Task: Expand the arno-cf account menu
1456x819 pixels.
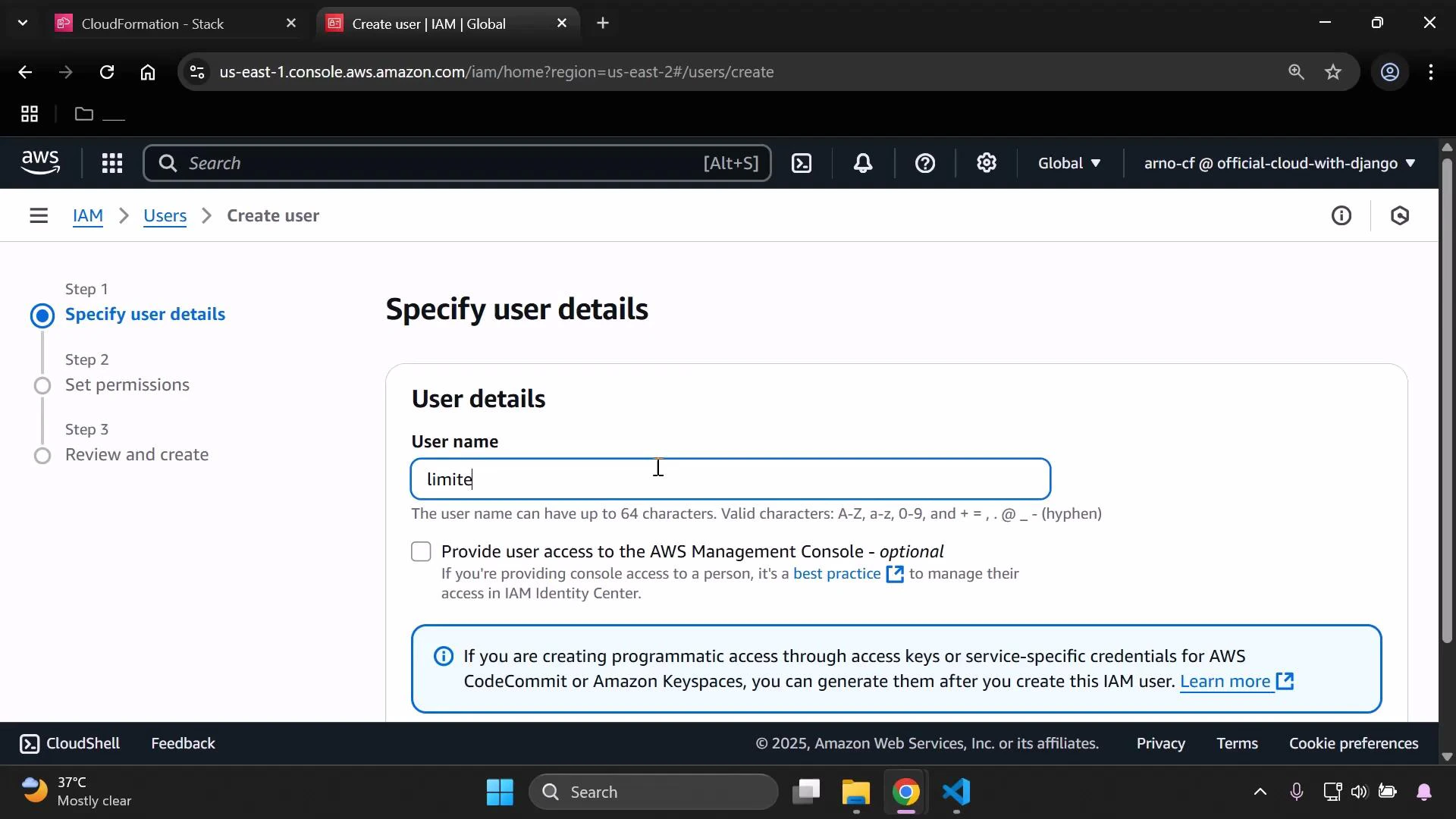Action: pos(1279,163)
